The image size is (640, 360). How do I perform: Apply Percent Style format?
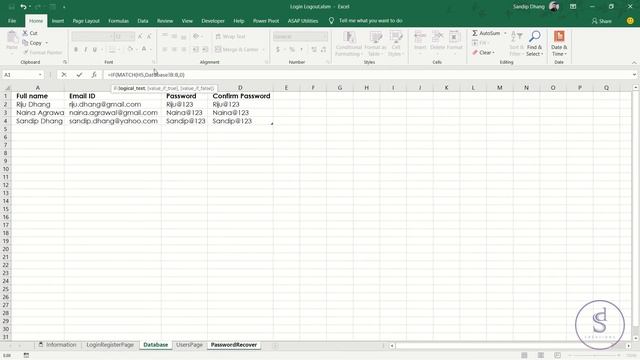[x=292, y=49]
